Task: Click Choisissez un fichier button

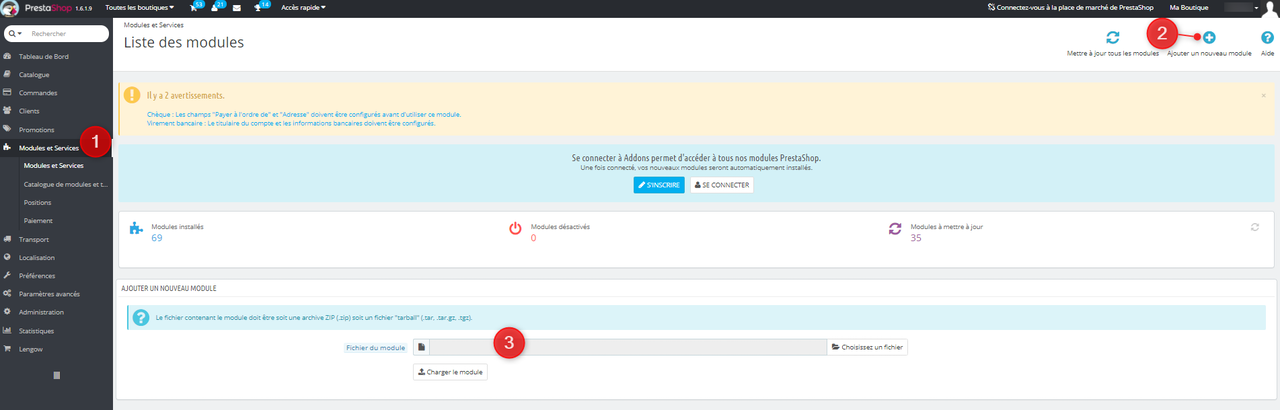Action: tap(867, 347)
